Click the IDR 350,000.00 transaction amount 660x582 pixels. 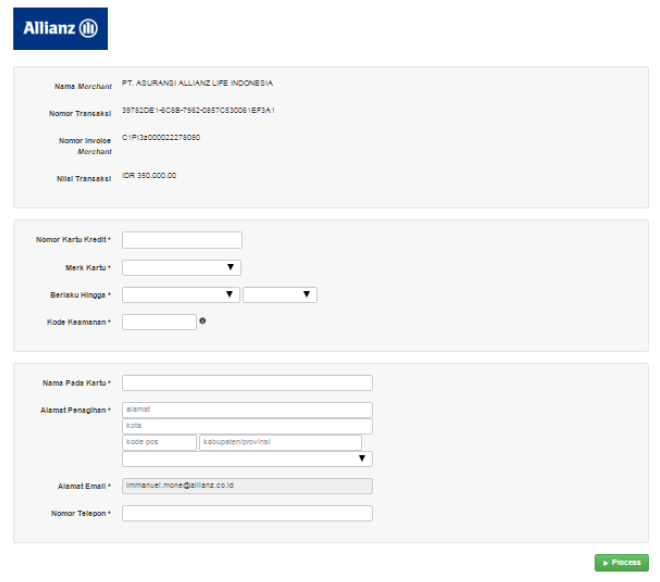coord(149,175)
